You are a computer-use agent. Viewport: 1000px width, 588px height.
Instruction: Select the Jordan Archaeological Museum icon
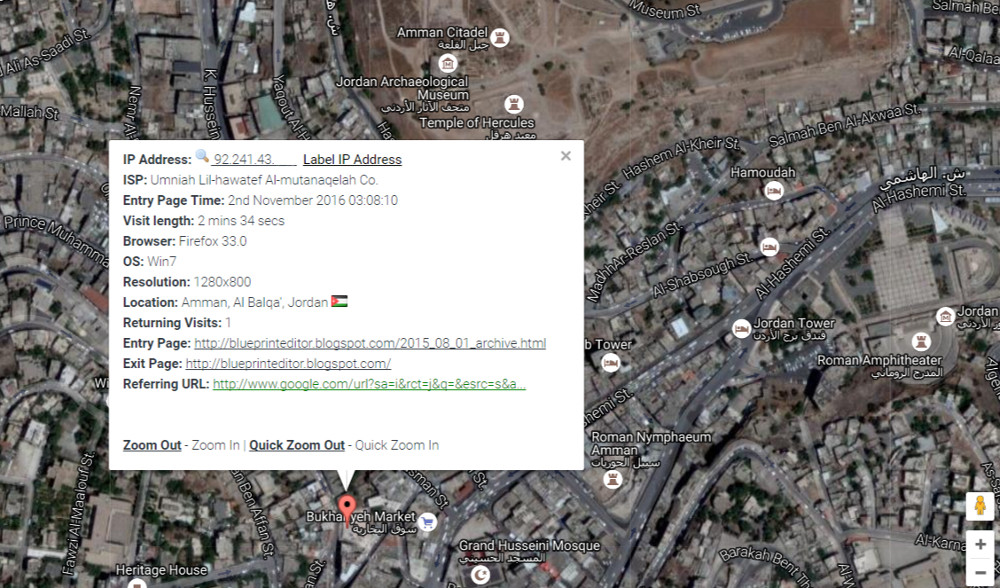[448, 64]
